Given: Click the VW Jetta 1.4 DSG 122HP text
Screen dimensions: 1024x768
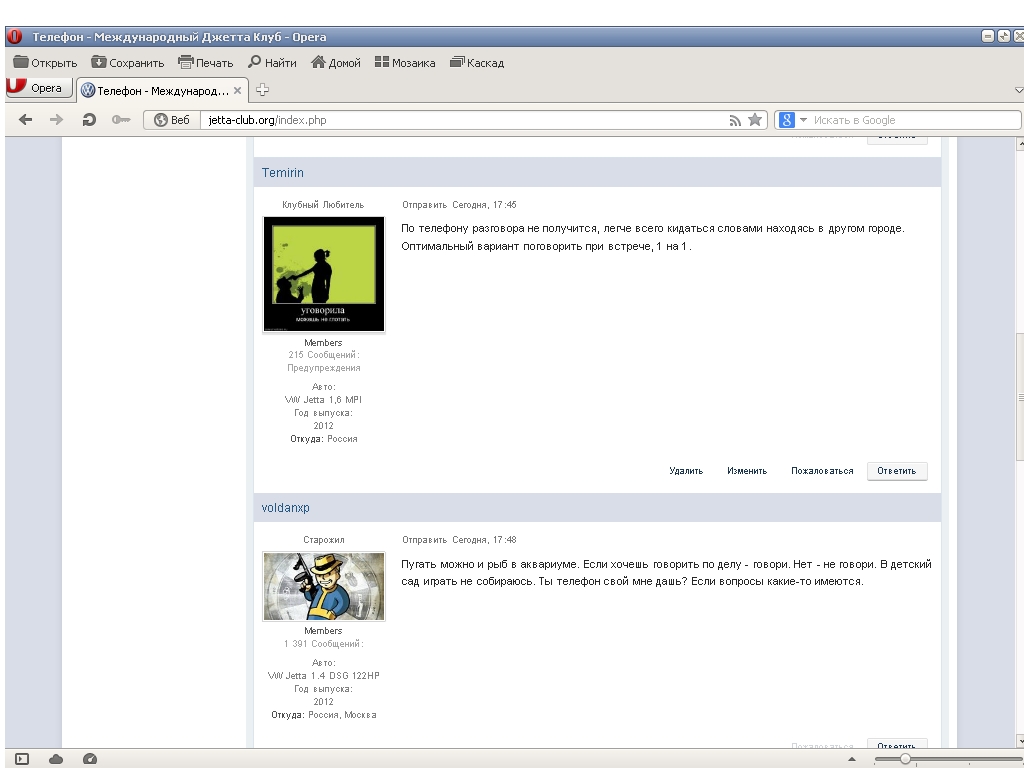Looking at the screenshot, I should click(324, 675).
